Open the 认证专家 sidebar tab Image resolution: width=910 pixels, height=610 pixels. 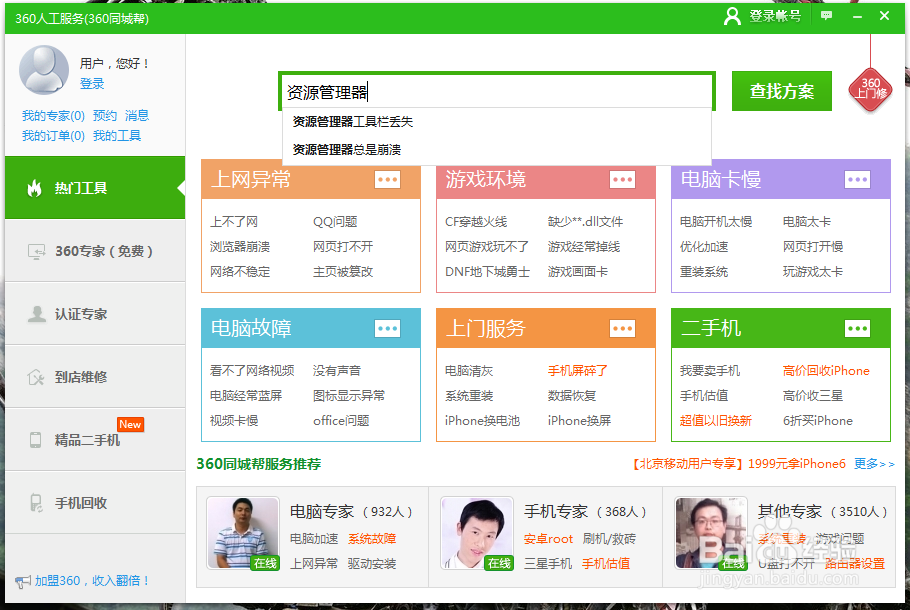click(x=95, y=314)
